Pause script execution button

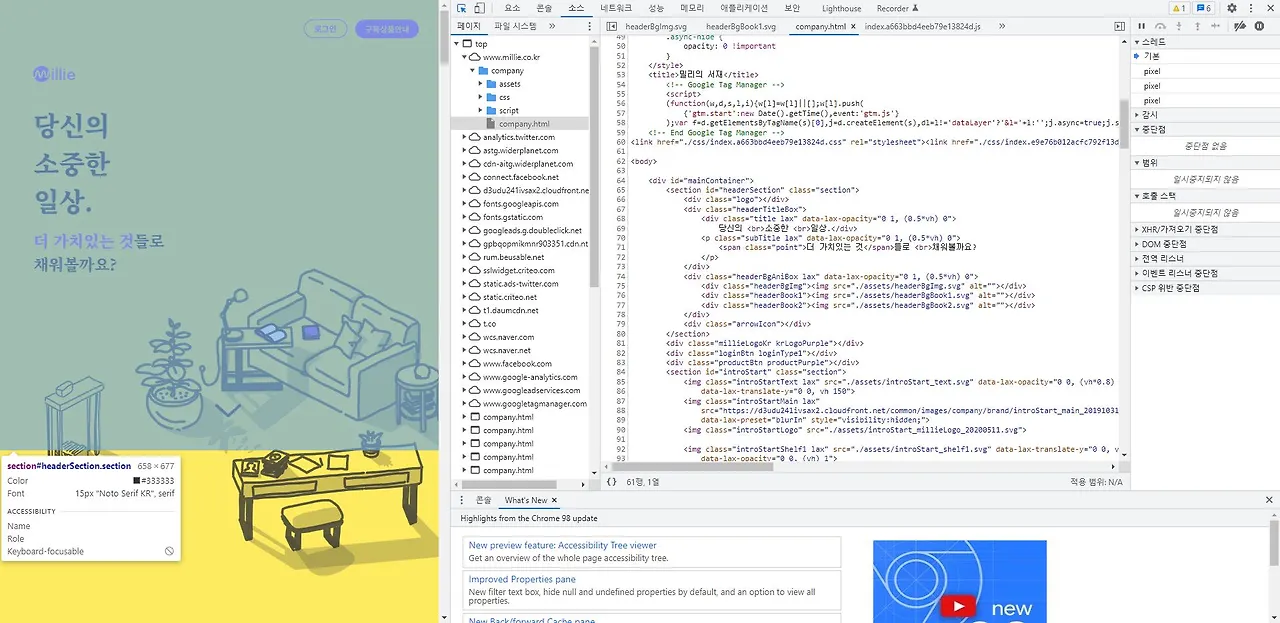(1142, 26)
